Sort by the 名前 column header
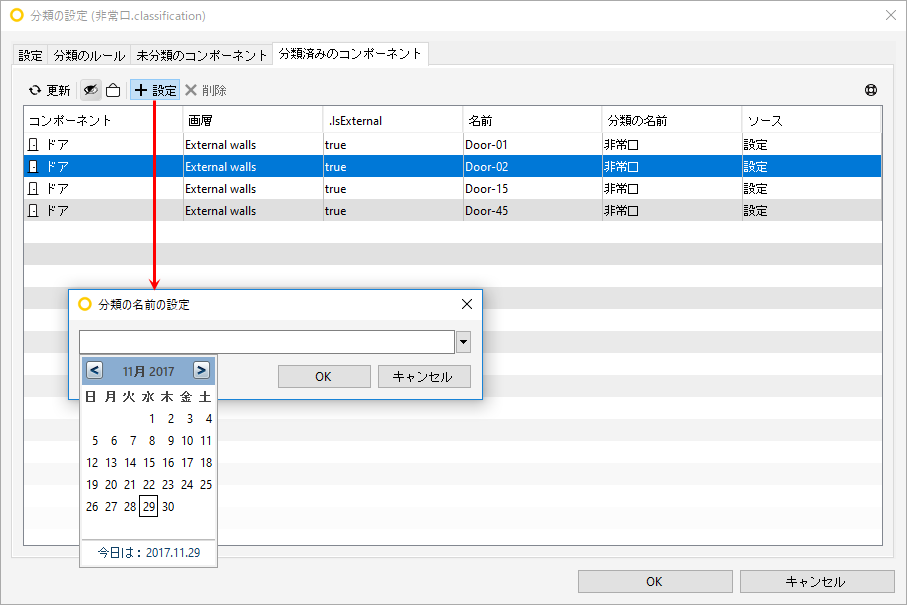This screenshot has width=907, height=605. click(532, 120)
